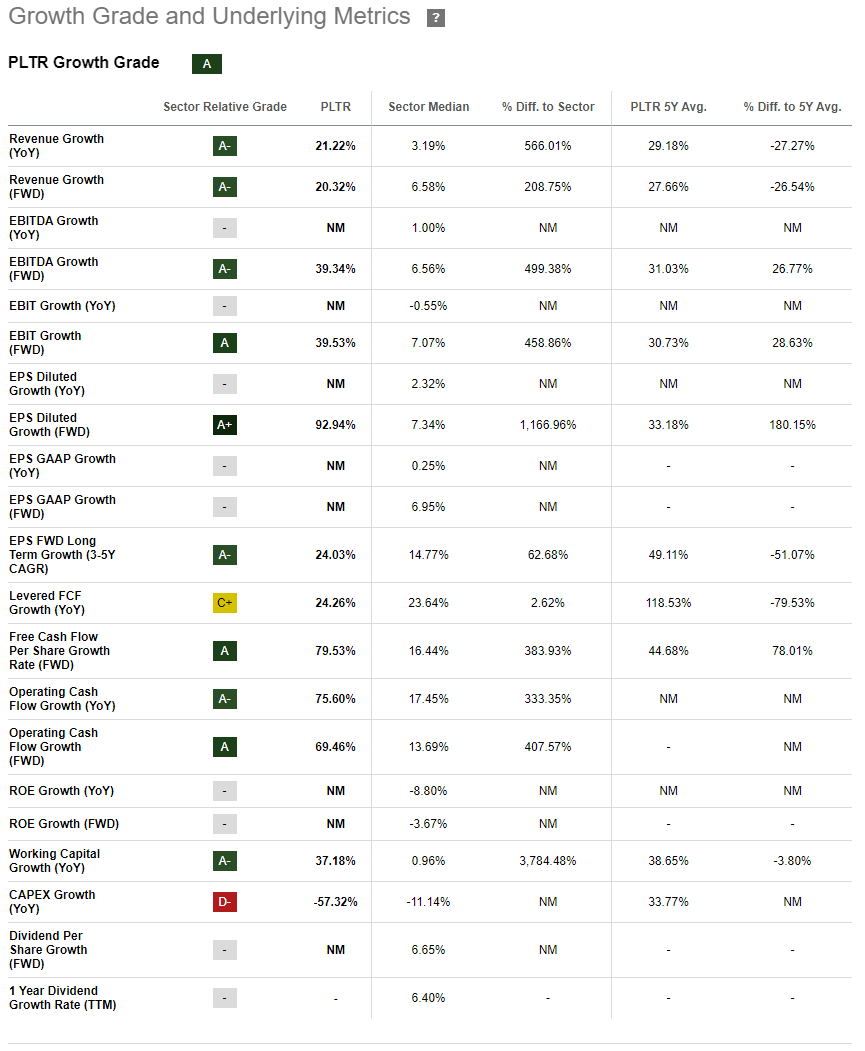Click the A- grade badge for Working Capital Growth
Image resolution: width=865 pixels, height=1051 pixels.
[225, 861]
